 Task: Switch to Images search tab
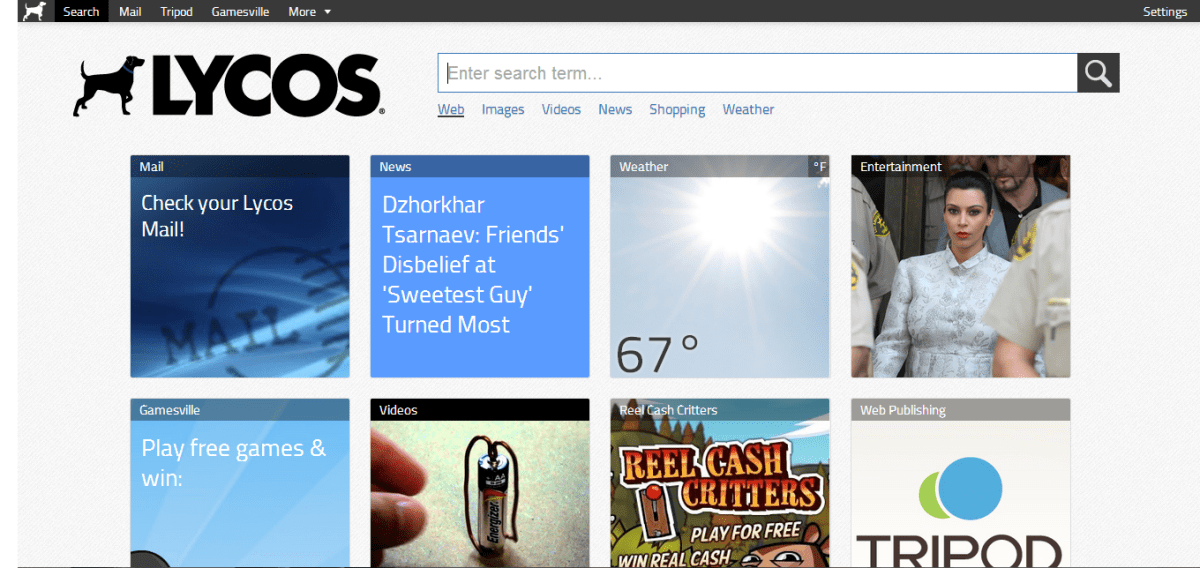point(503,110)
